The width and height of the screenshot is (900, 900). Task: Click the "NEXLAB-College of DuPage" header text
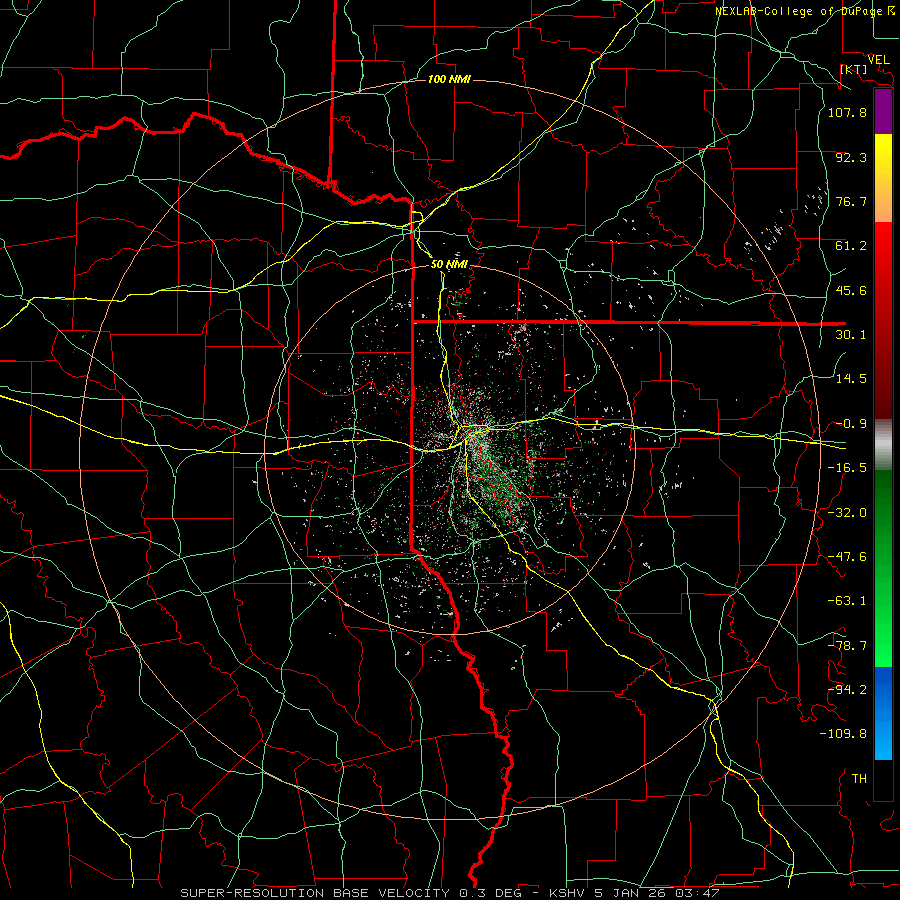[799, 11]
